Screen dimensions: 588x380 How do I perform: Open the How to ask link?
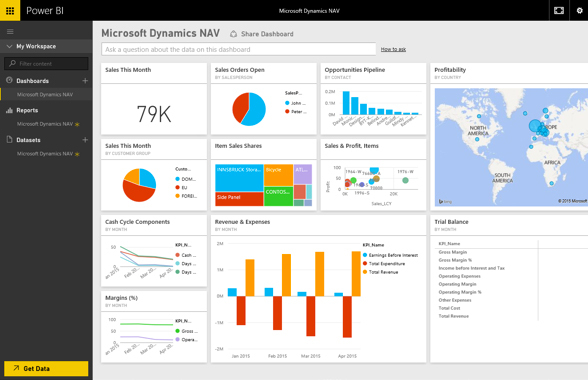393,49
